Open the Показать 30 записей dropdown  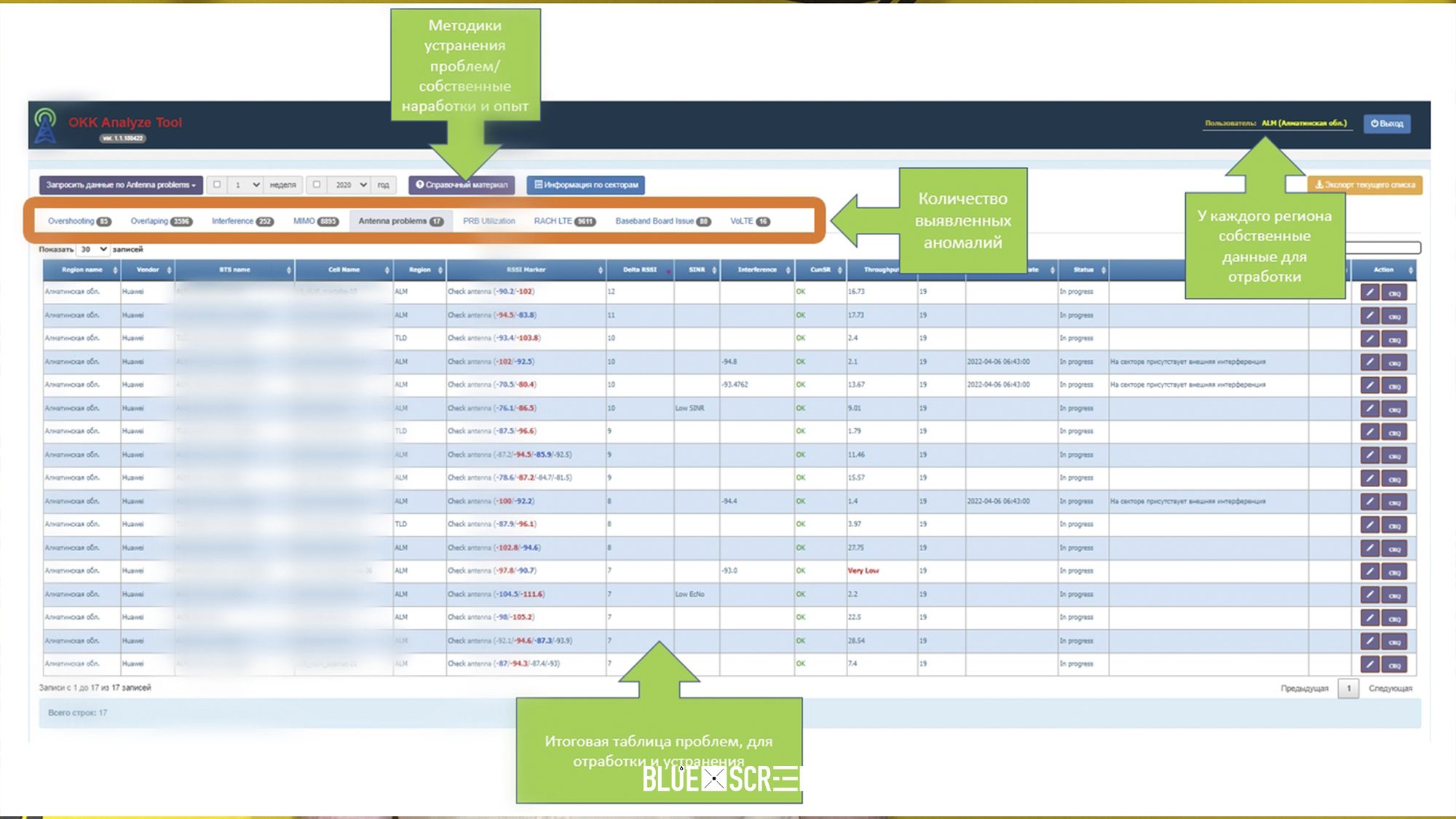pyautogui.click(x=92, y=249)
